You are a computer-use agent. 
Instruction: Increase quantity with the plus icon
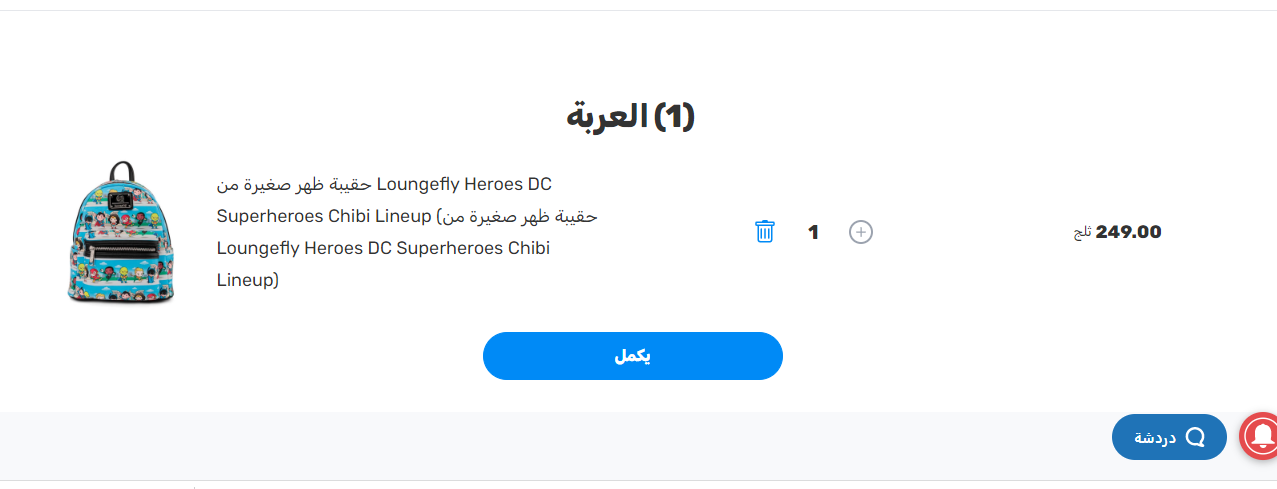pyautogui.click(x=860, y=232)
